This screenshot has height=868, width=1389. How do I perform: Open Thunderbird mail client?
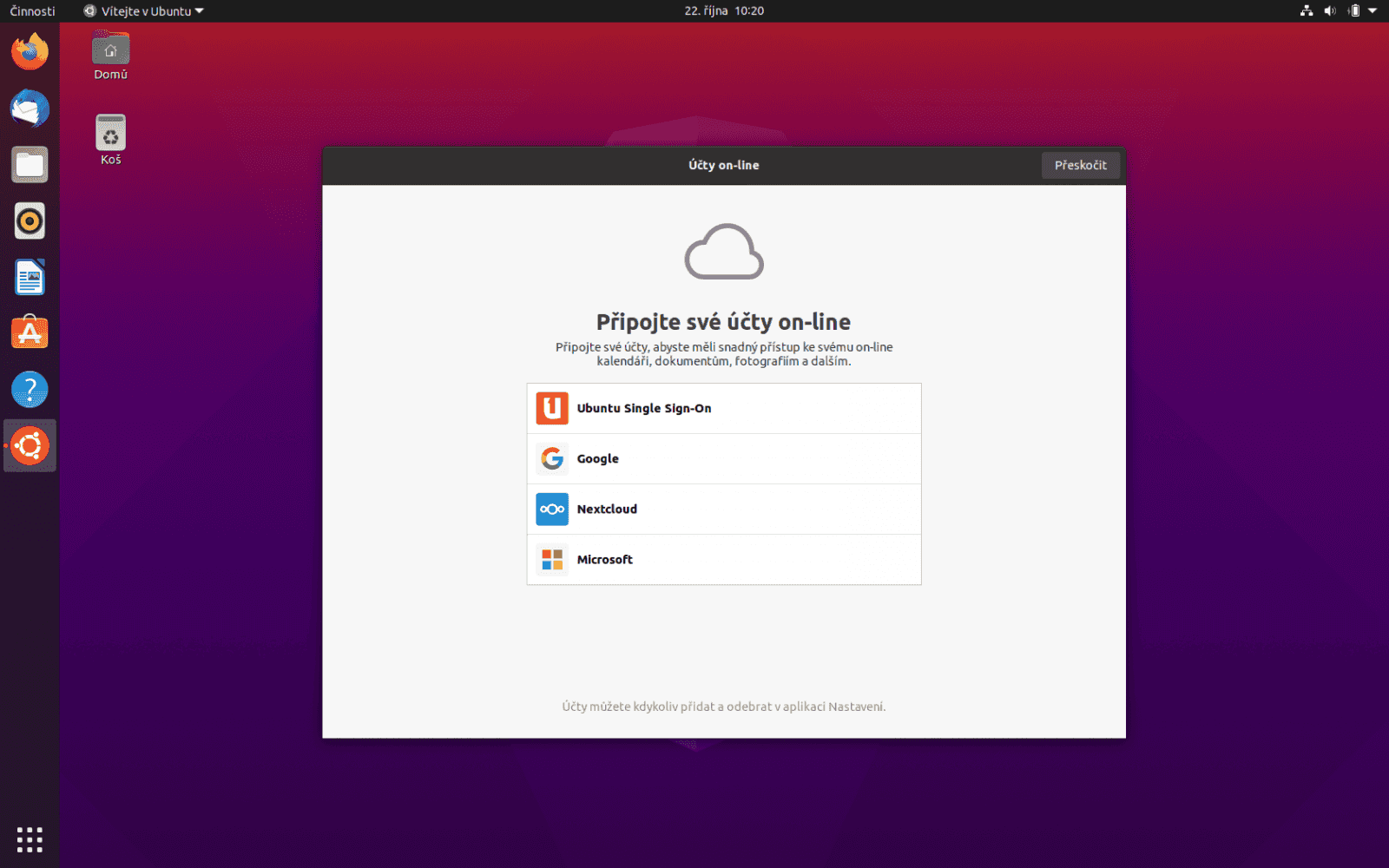click(x=30, y=108)
